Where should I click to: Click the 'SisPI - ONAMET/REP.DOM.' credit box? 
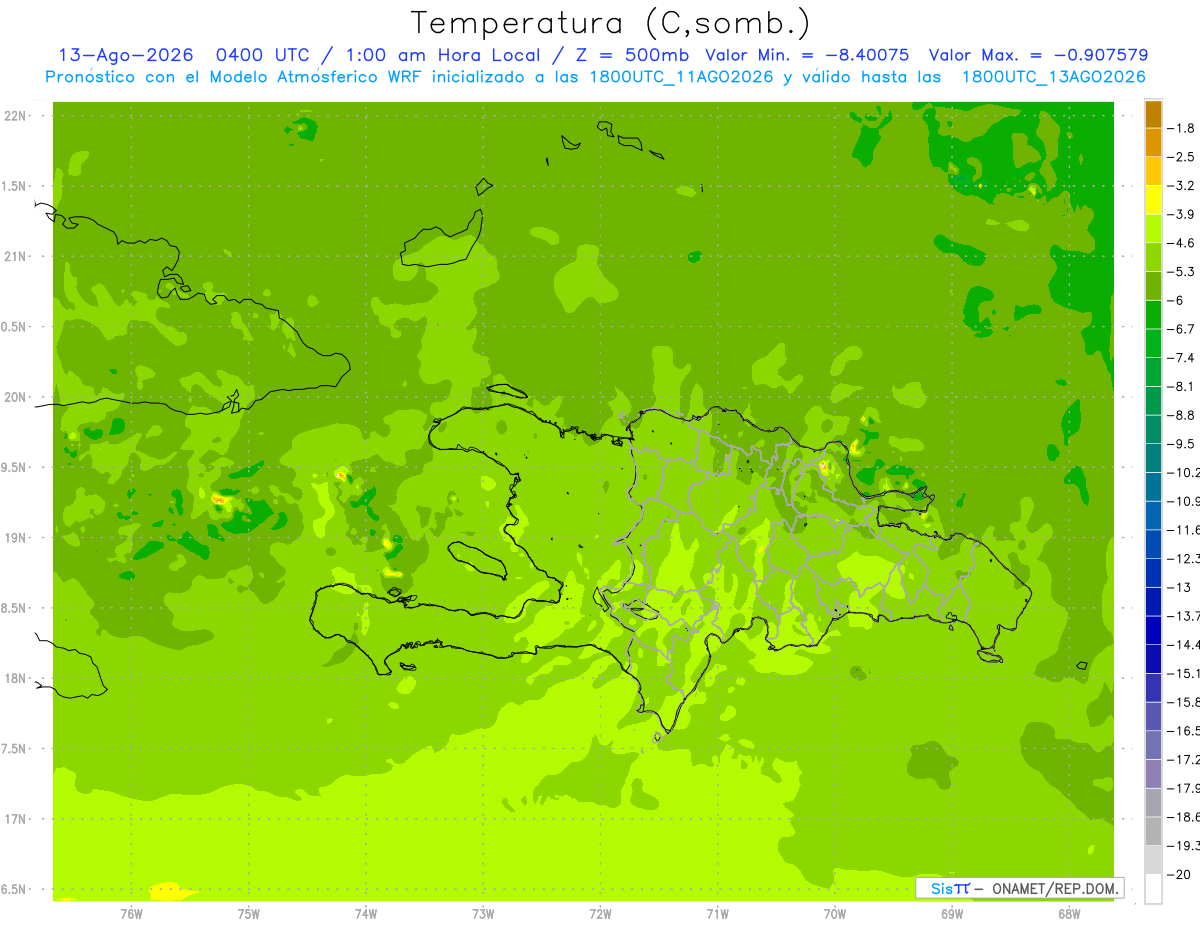tap(1019, 888)
